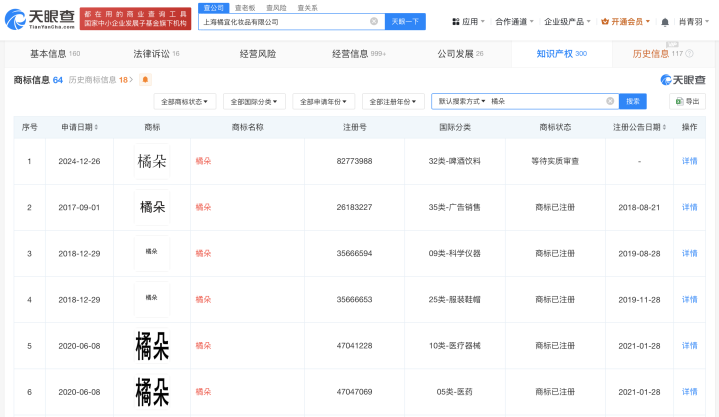Open 详情 for trademark 82773988
The width and height of the screenshot is (719, 417).
pyautogui.click(x=689, y=161)
